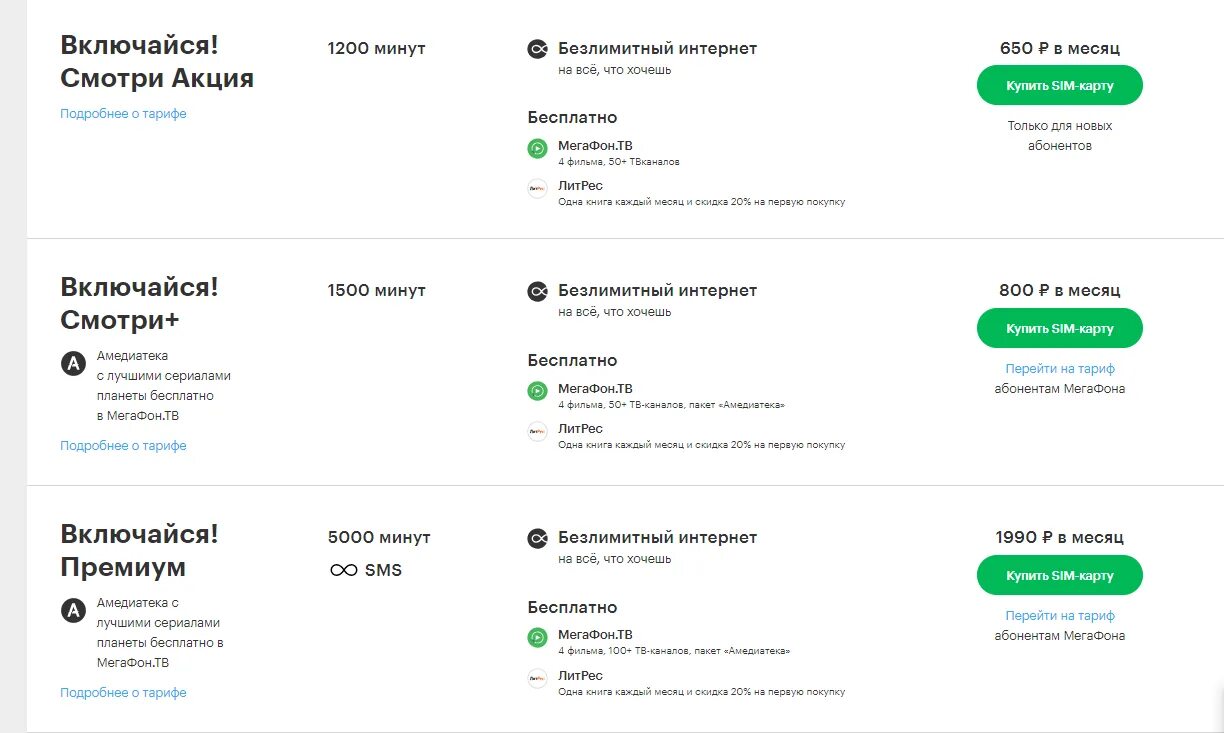The height and width of the screenshot is (733, 1224).
Task: Click the ЛитРес icon in Премиум tariff
Action: point(538,678)
